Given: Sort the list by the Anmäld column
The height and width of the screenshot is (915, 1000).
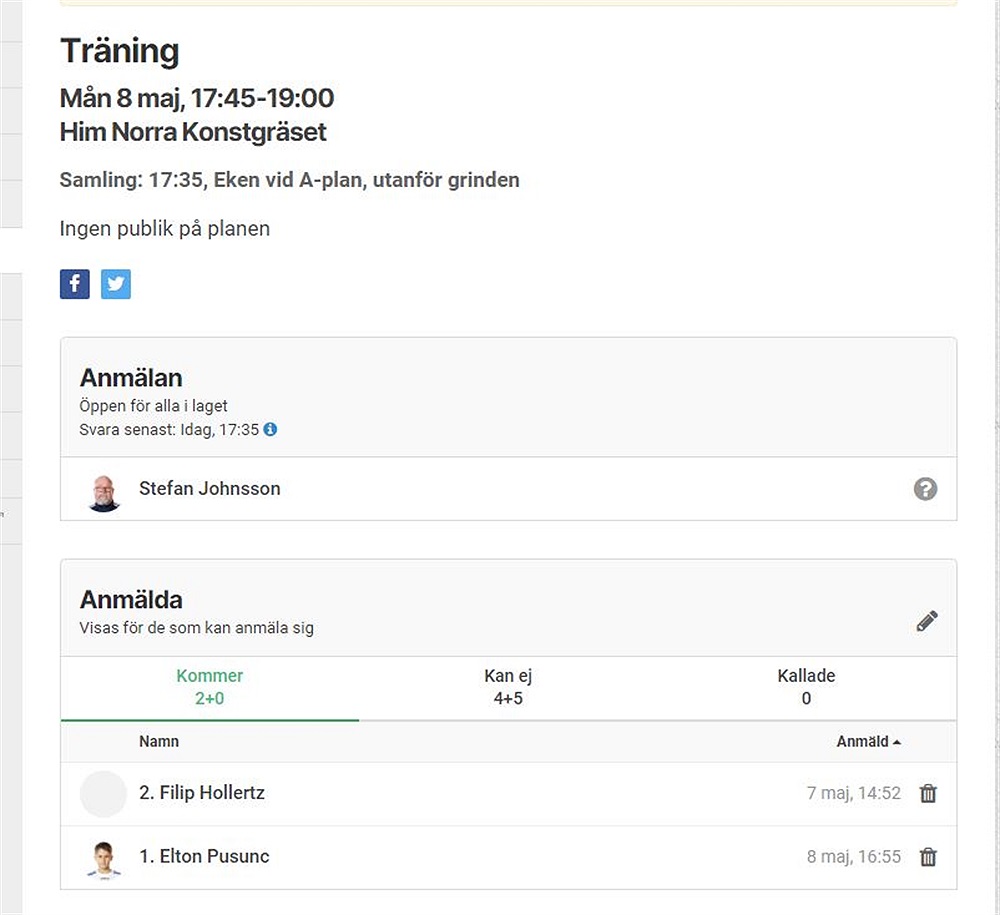Looking at the screenshot, I should 868,742.
